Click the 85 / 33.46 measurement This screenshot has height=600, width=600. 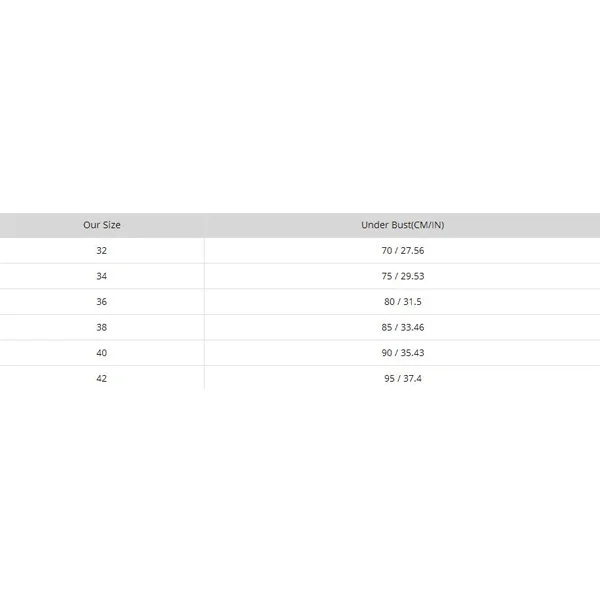403,328
